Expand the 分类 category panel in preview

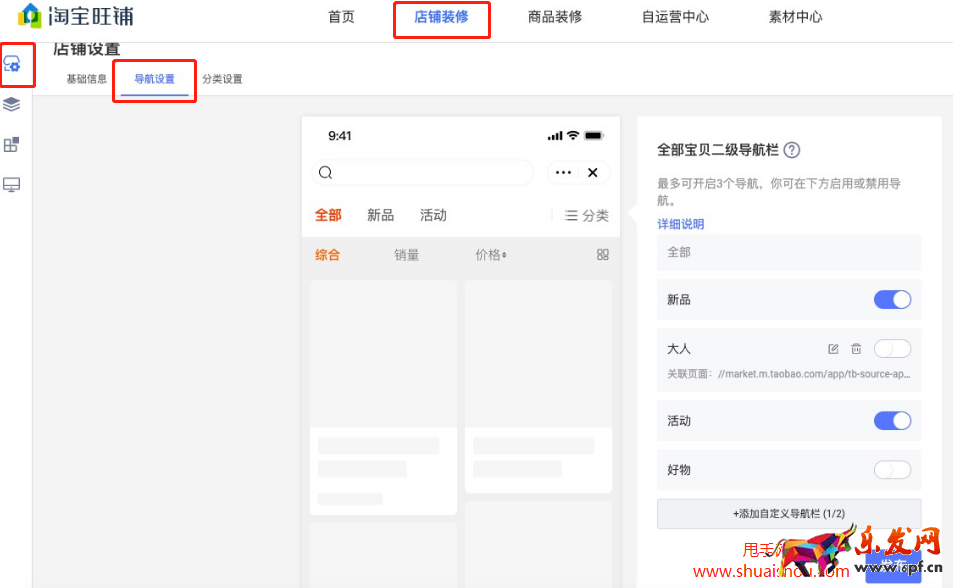click(586, 215)
